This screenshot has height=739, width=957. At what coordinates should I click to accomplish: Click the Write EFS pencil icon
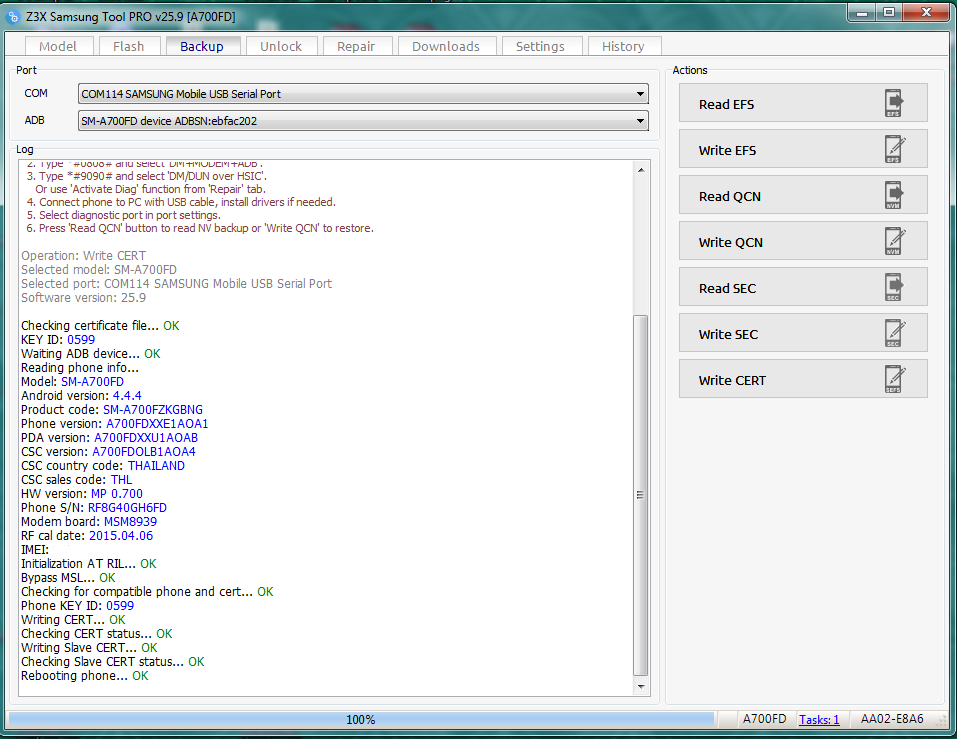[894, 149]
